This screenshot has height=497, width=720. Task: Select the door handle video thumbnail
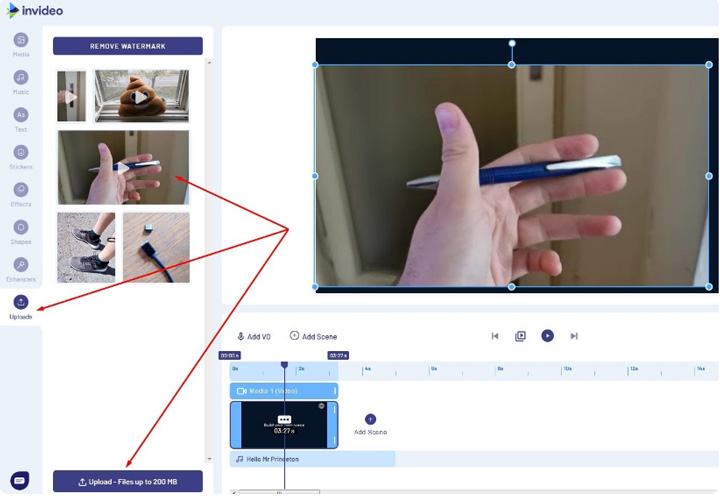click(x=71, y=96)
